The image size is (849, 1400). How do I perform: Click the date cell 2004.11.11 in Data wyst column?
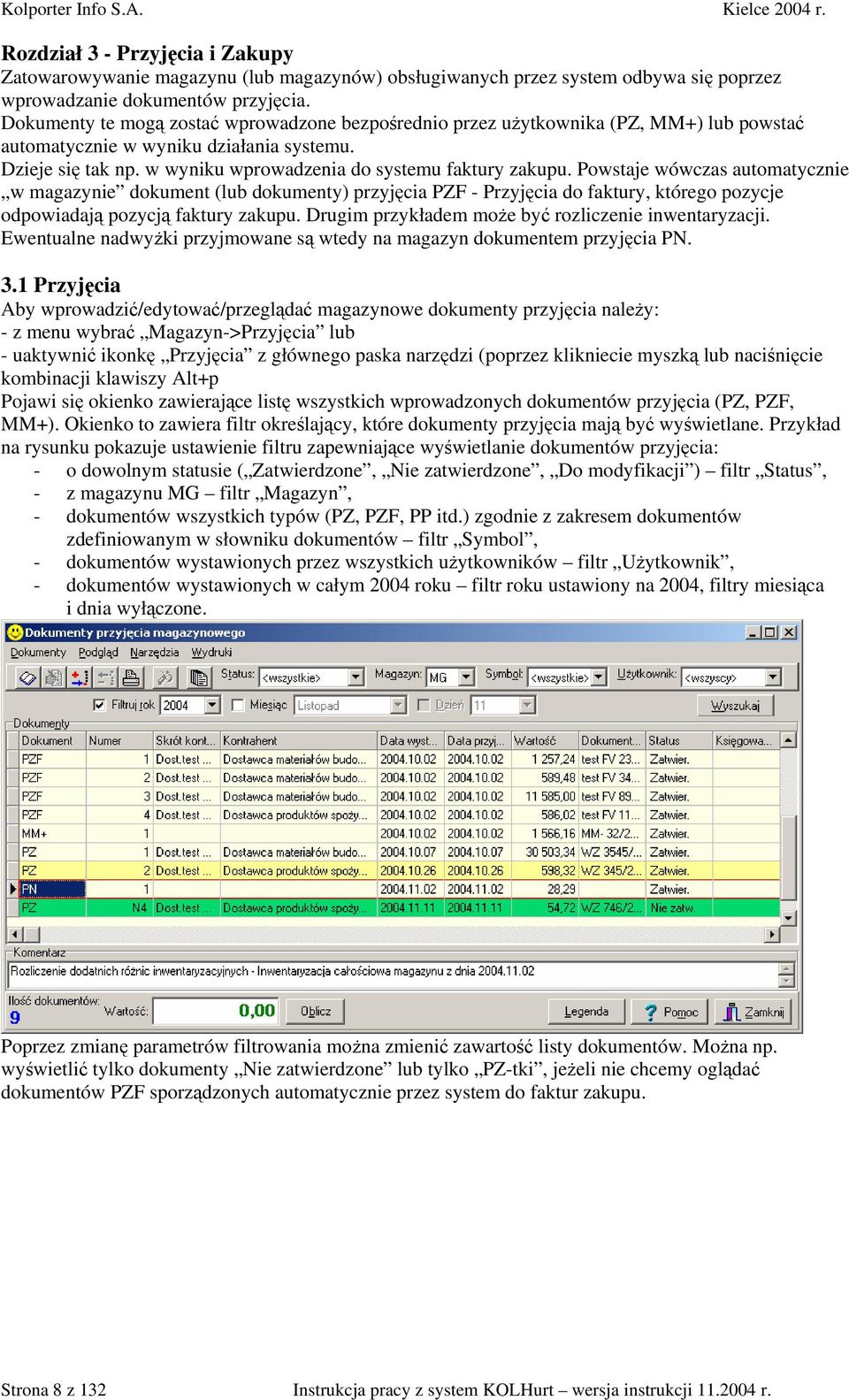tap(409, 907)
